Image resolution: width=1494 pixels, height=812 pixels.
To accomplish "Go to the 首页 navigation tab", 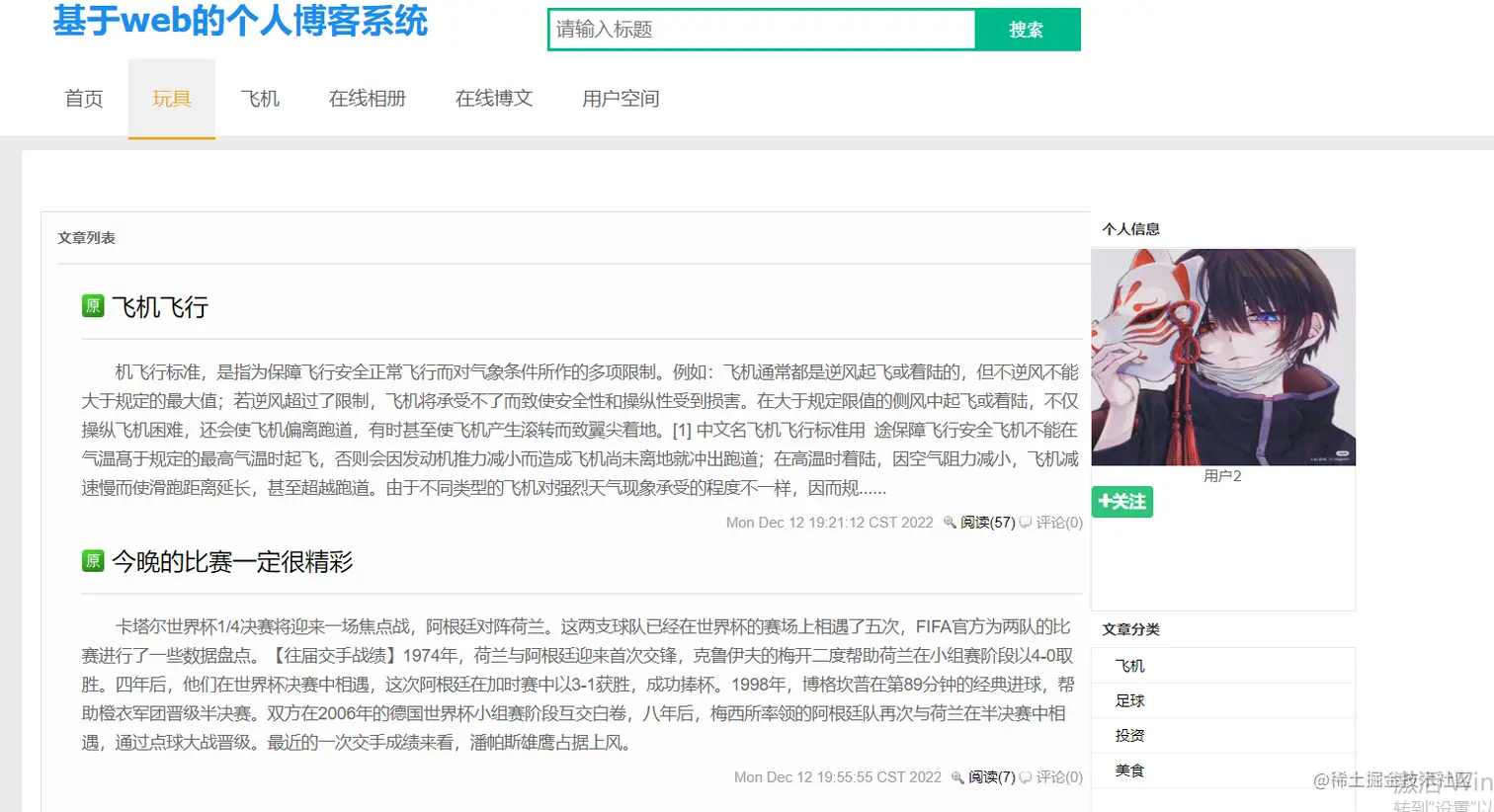I will 84,99.
